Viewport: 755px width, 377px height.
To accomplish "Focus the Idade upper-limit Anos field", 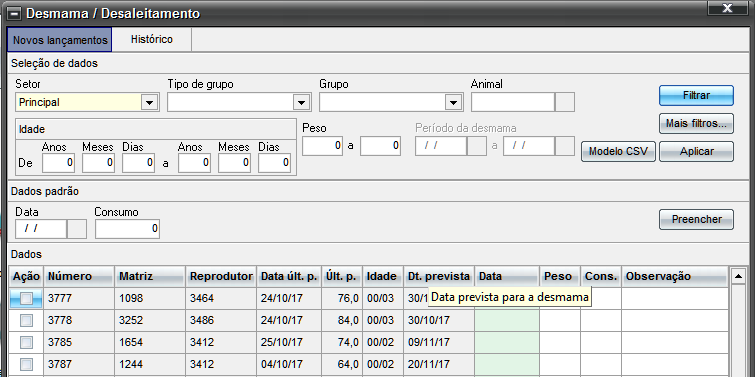I will pos(195,163).
